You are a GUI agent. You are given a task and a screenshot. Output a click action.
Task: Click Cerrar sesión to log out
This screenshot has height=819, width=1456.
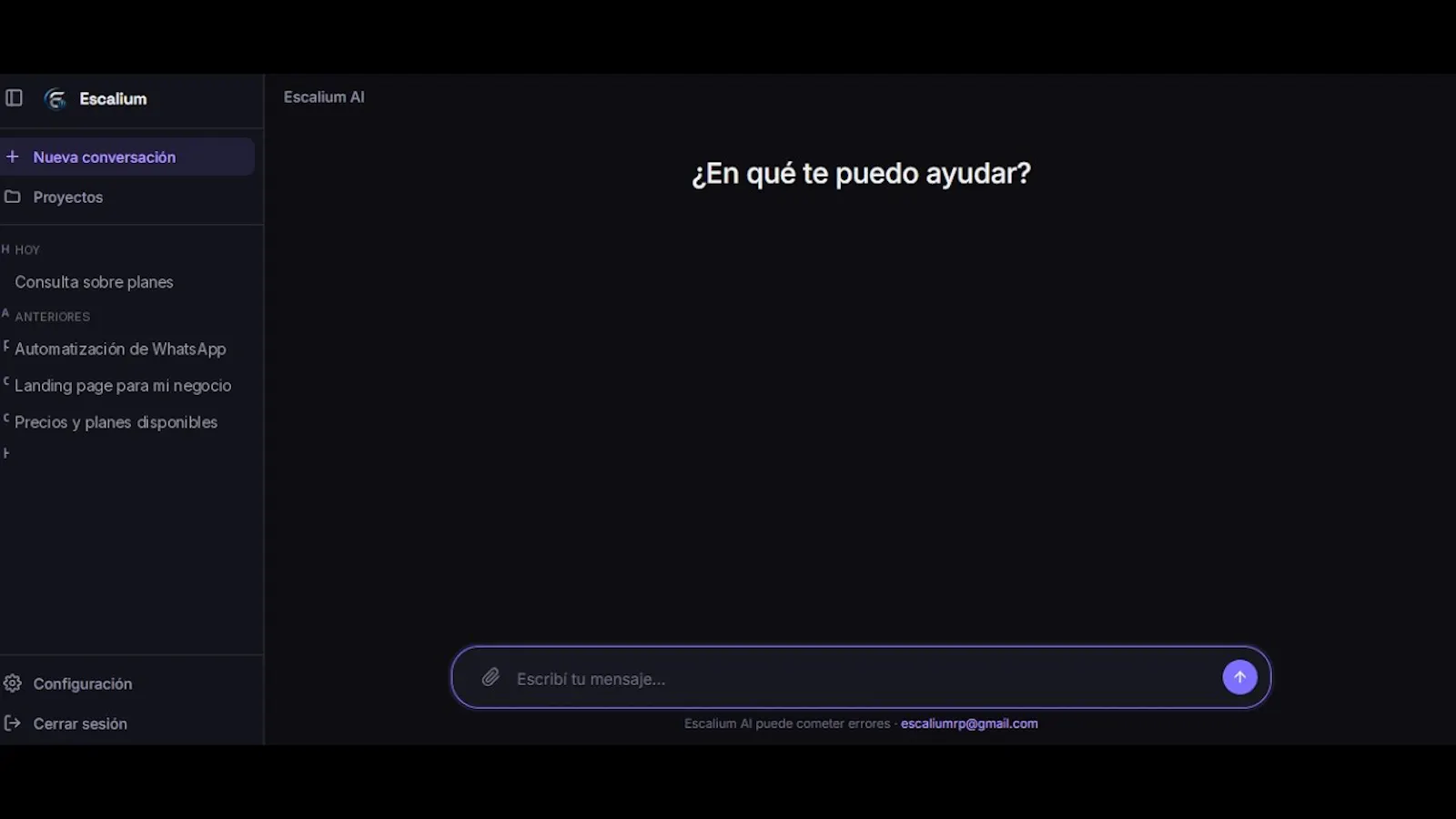coord(80,723)
